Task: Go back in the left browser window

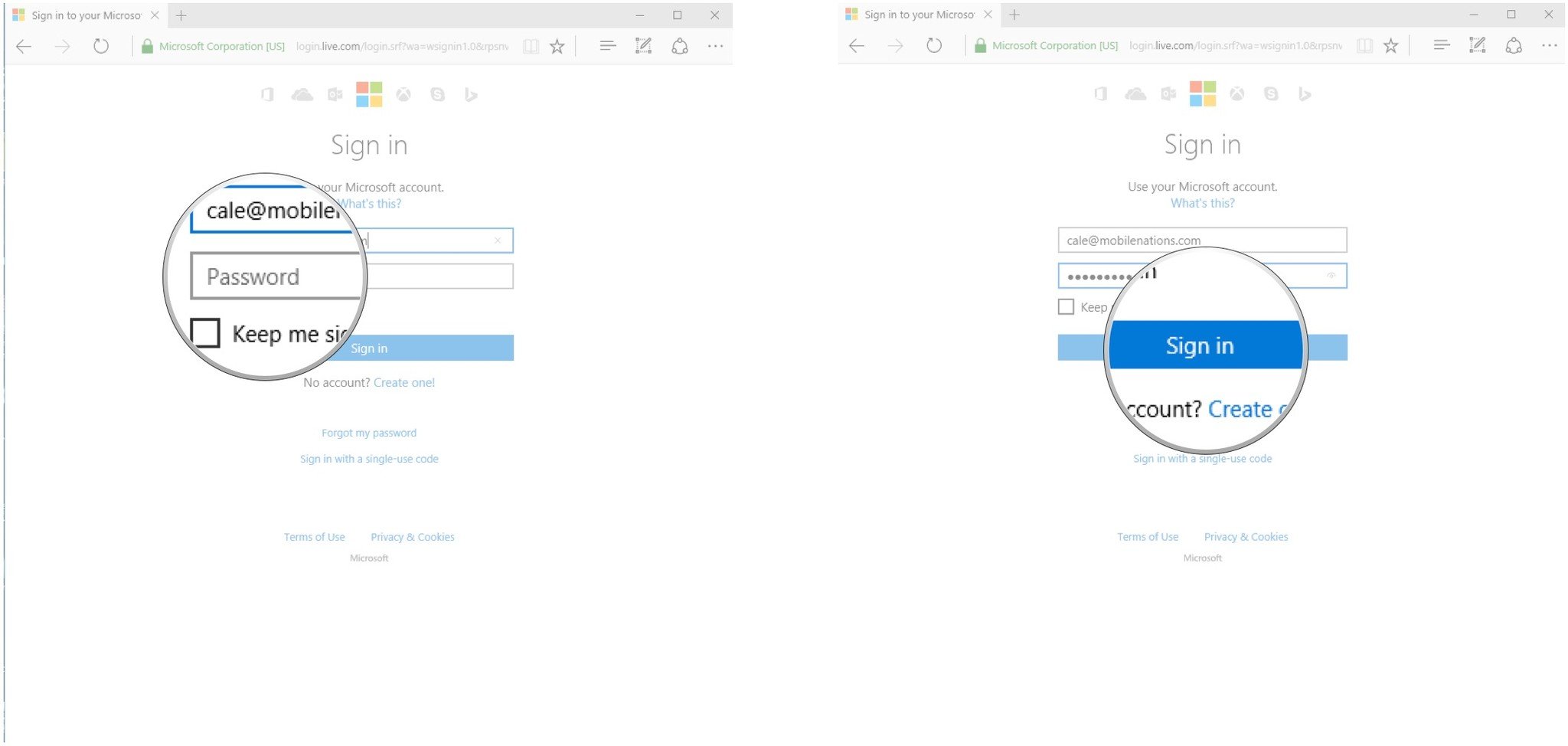Action: click(x=24, y=47)
